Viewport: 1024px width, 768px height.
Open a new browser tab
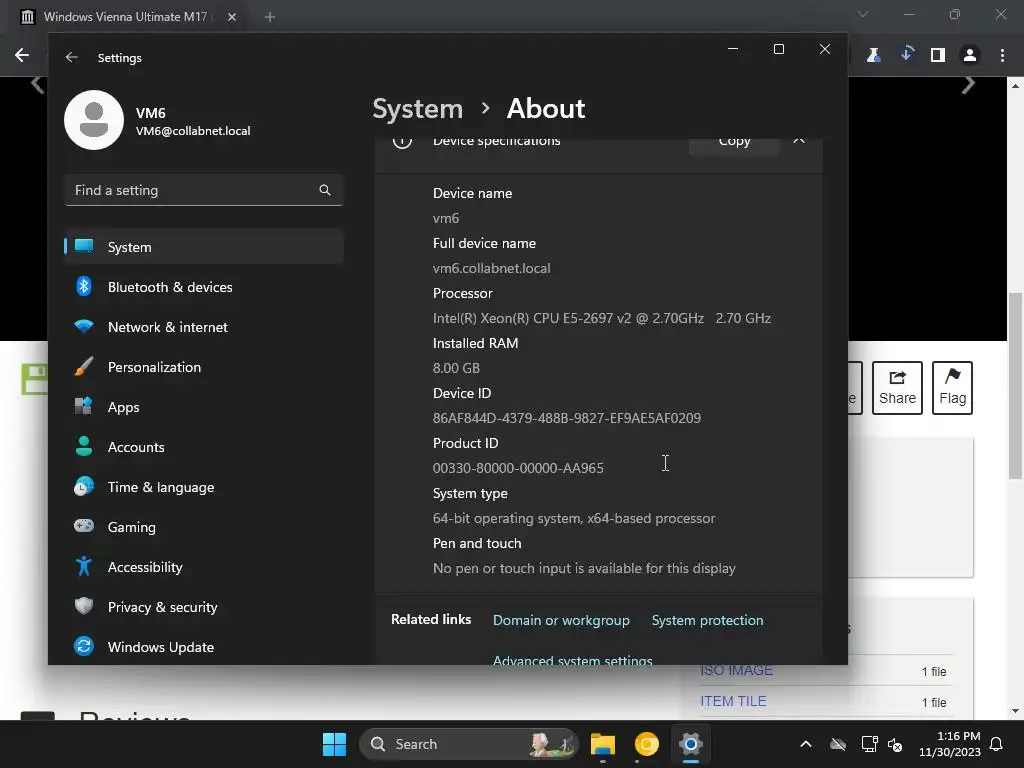tap(270, 17)
